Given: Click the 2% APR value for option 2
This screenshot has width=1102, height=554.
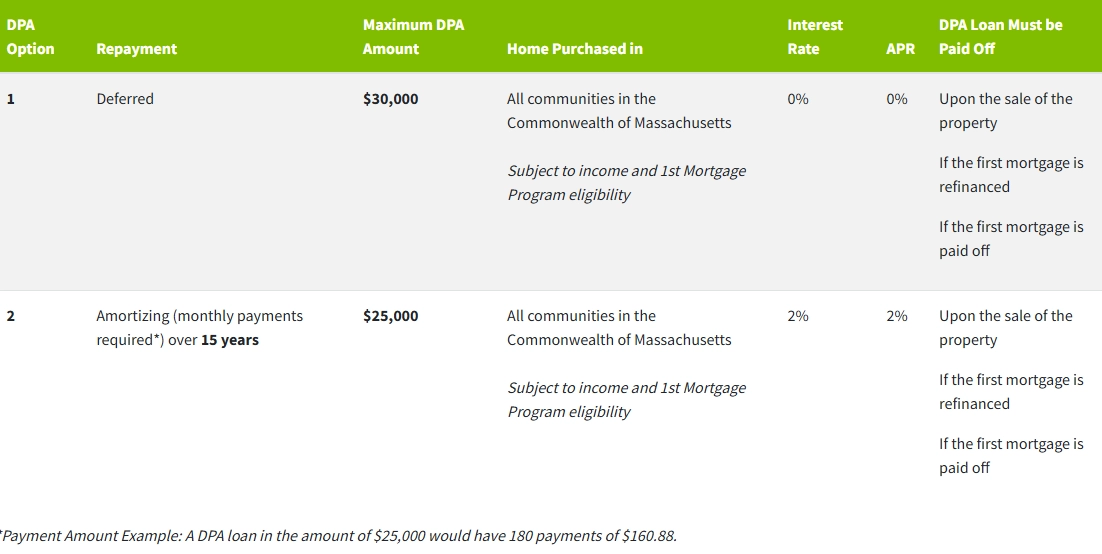Looking at the screenshot, I should pos(897,316).
